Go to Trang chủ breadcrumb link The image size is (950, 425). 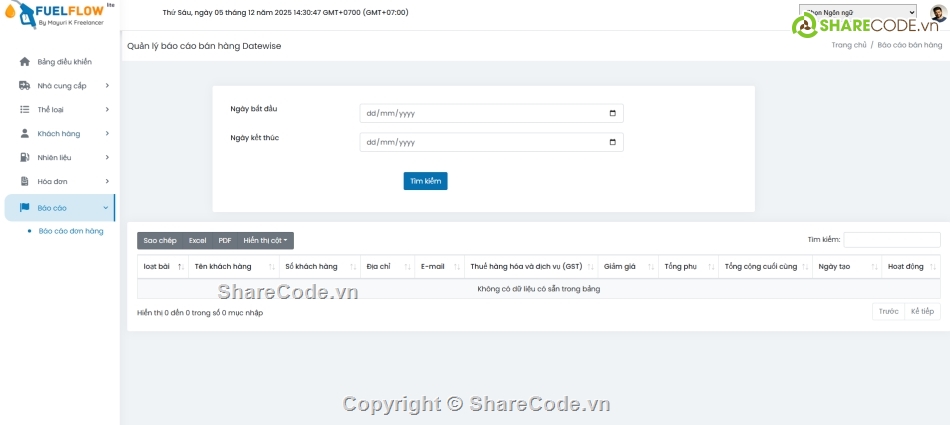click(848, 45)
